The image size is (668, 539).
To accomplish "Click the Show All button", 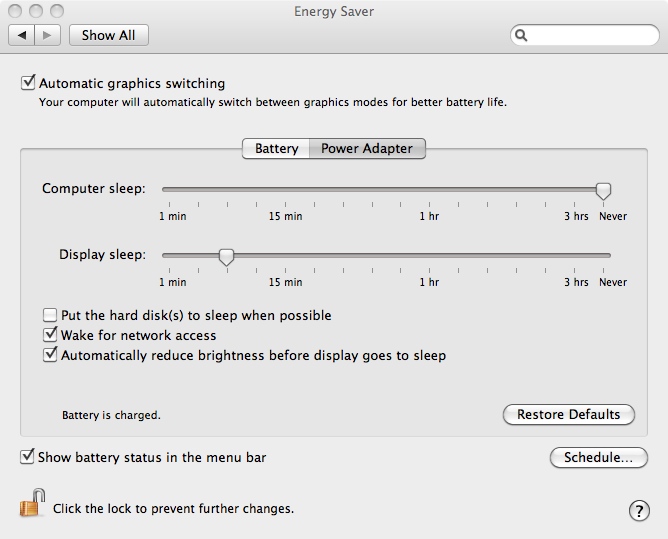I will (108, 35).
